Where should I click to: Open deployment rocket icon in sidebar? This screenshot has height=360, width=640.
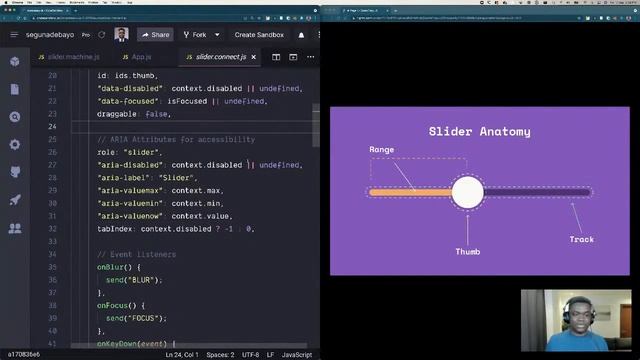(x=15, y=200)
